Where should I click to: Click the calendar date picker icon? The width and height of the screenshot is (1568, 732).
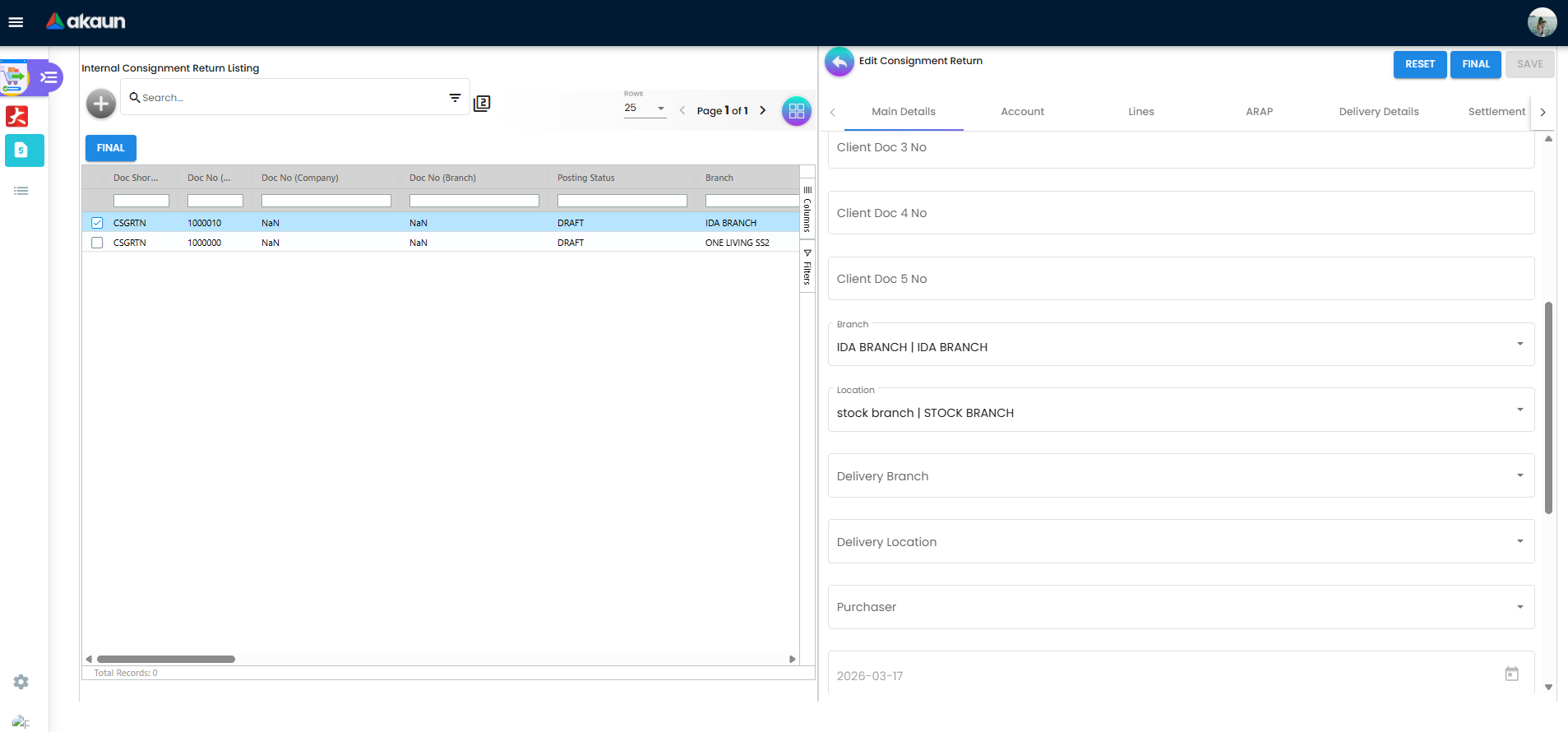[1511, 674]
